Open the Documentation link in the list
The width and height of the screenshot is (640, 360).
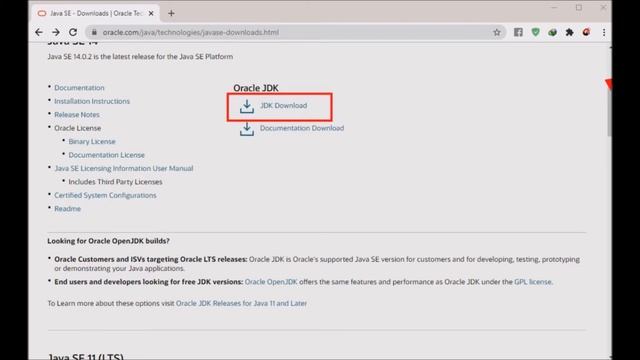pyautogui.click(x=79, y=88)
